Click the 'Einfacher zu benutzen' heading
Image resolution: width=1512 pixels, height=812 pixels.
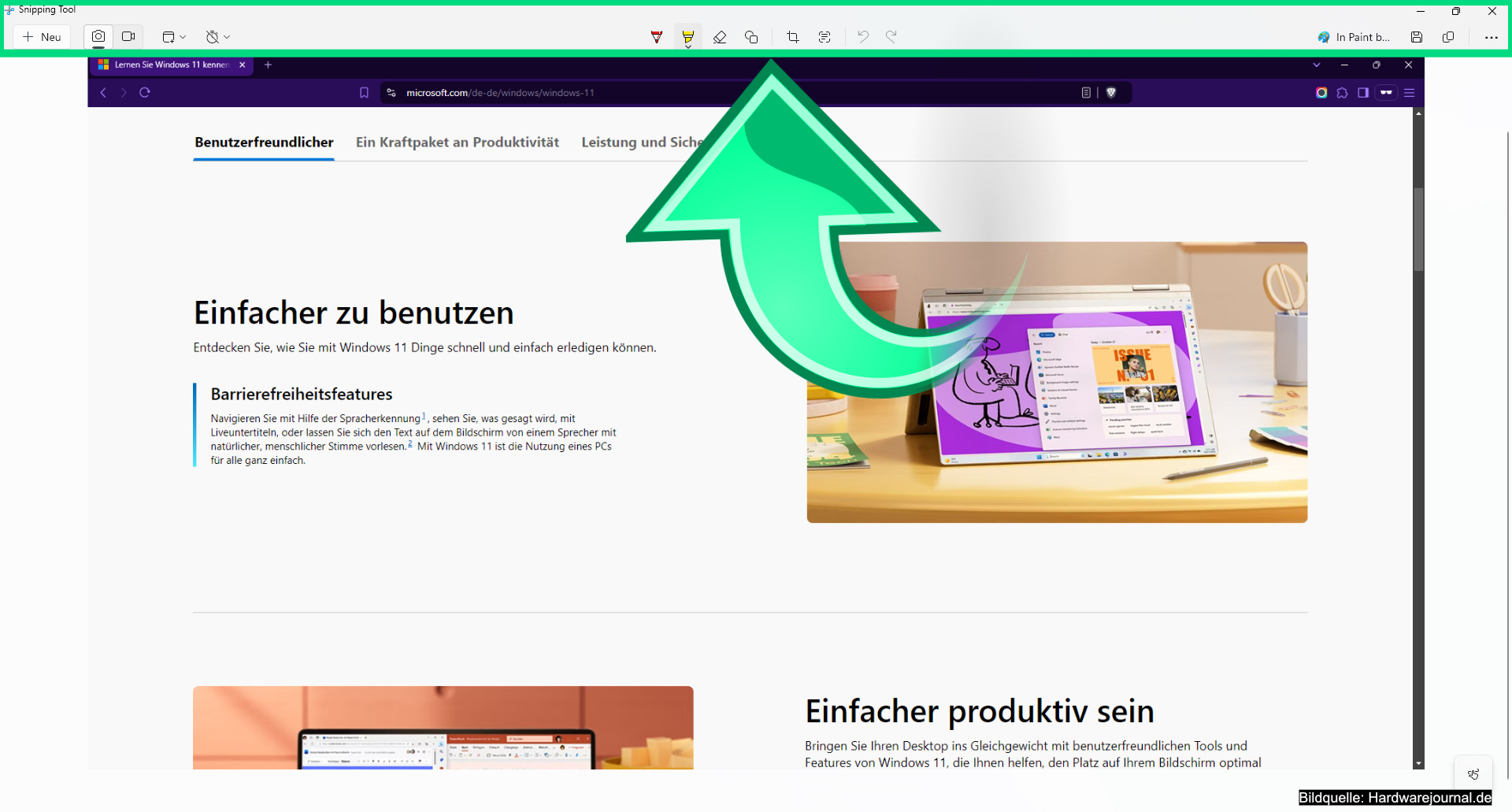pos(354,313)
